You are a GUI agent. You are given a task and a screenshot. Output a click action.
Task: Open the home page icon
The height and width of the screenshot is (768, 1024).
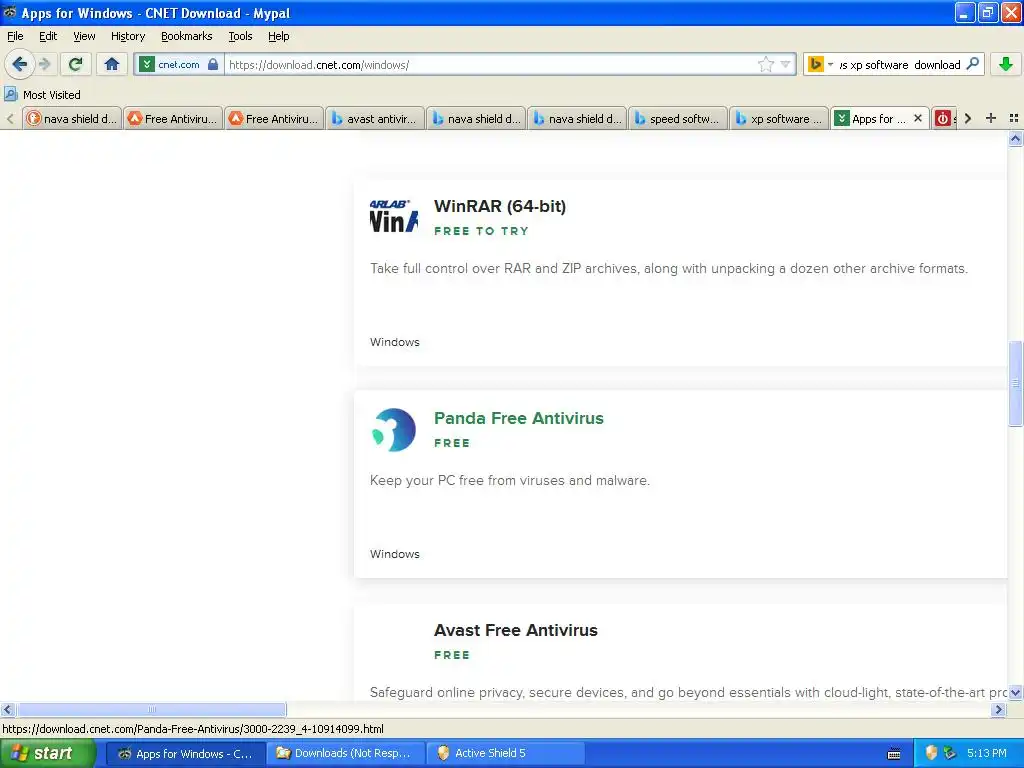[x=112, y=64]
